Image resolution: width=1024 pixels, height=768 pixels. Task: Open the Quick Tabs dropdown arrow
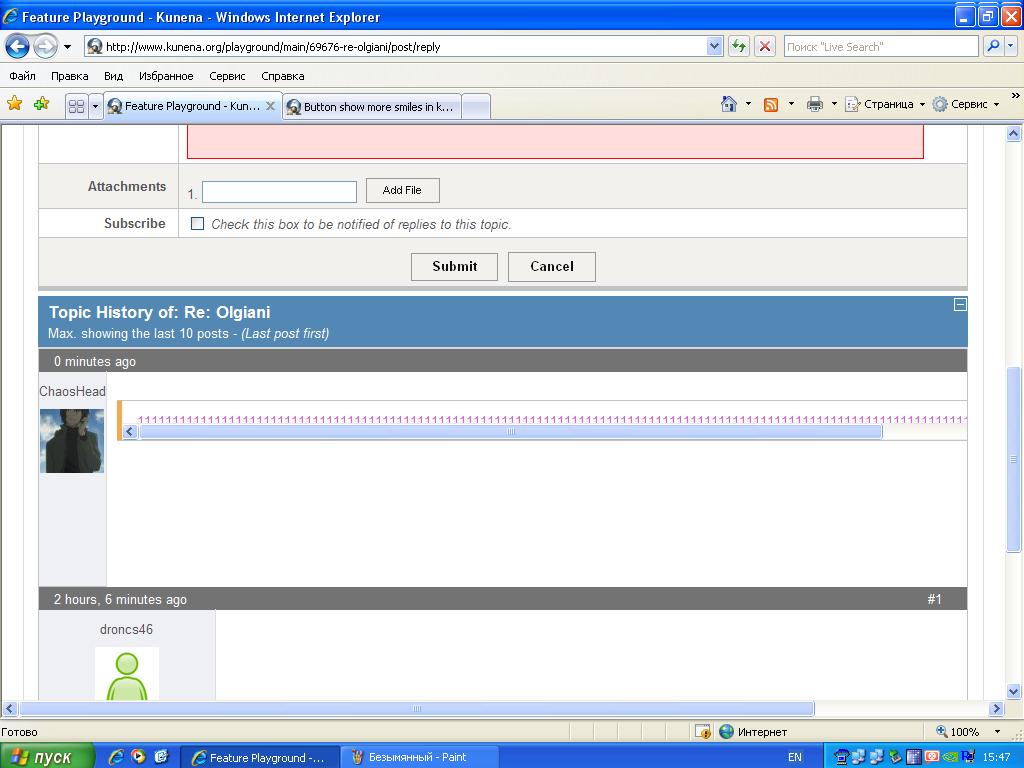pyautogui.click(x=96, y=106)
